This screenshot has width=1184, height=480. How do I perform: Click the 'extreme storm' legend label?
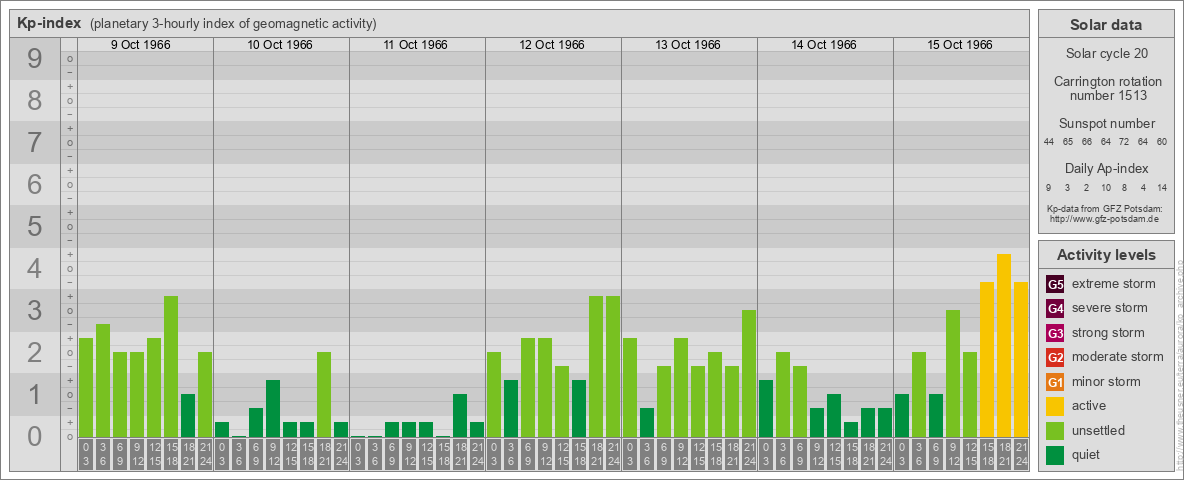pos(1114,284)
